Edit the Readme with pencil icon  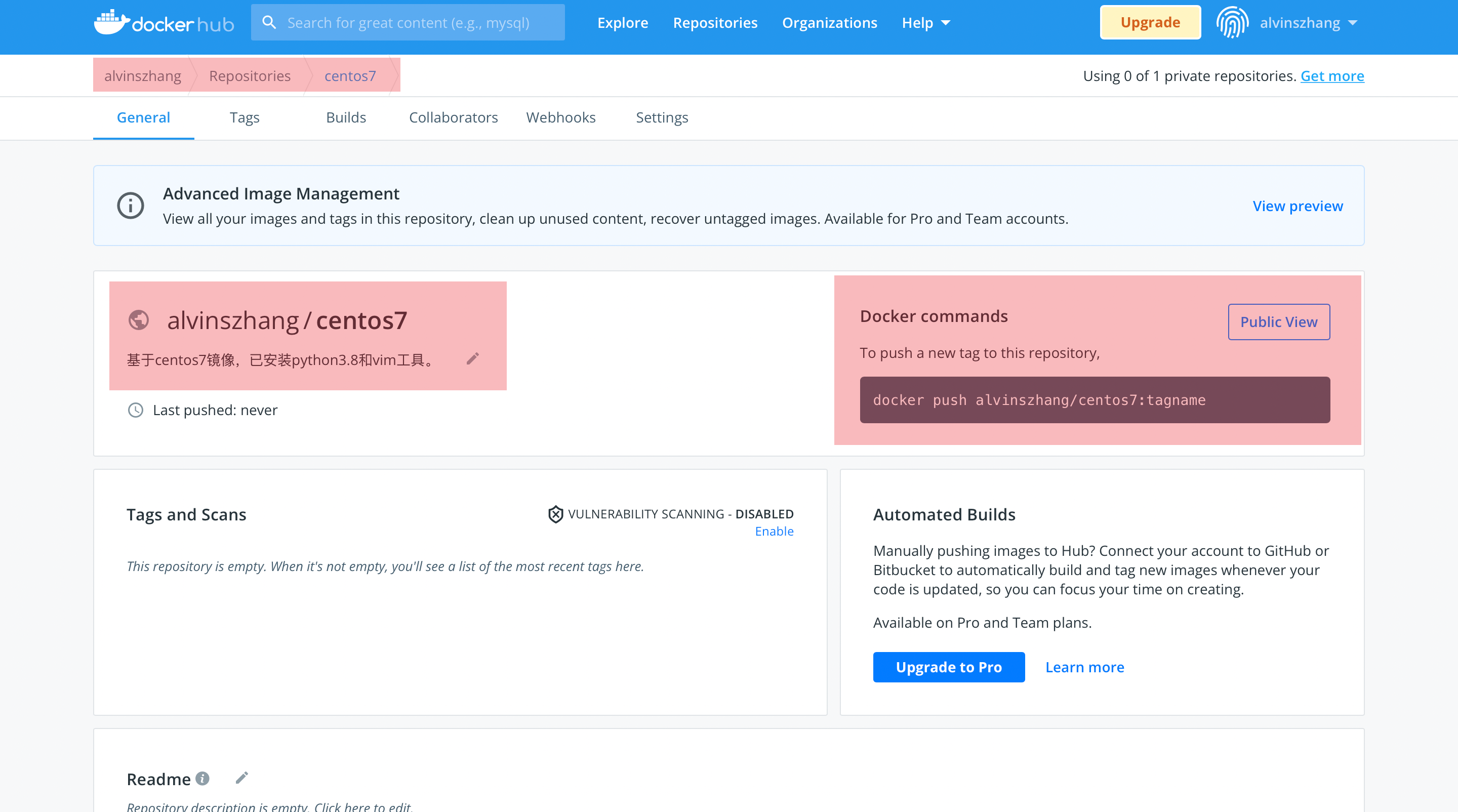click(x=241, y=778)
